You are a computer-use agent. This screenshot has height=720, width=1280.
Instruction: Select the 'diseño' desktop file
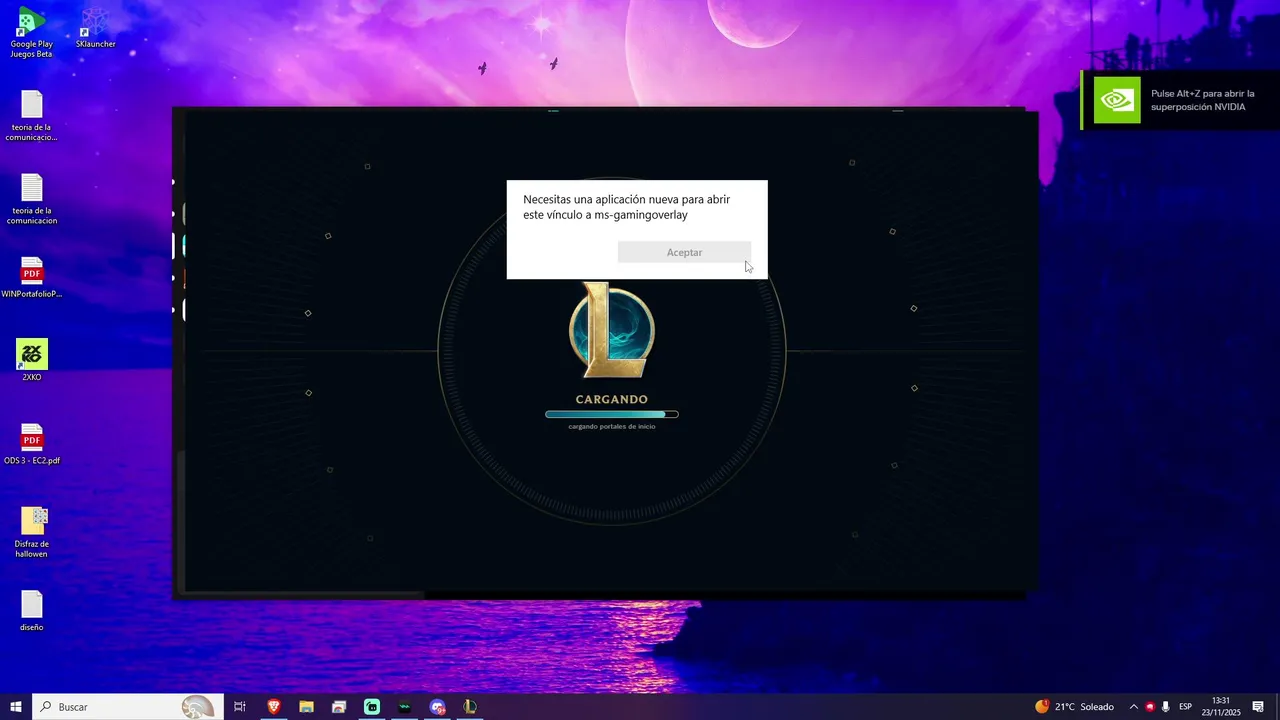click(x=32, y=610)
